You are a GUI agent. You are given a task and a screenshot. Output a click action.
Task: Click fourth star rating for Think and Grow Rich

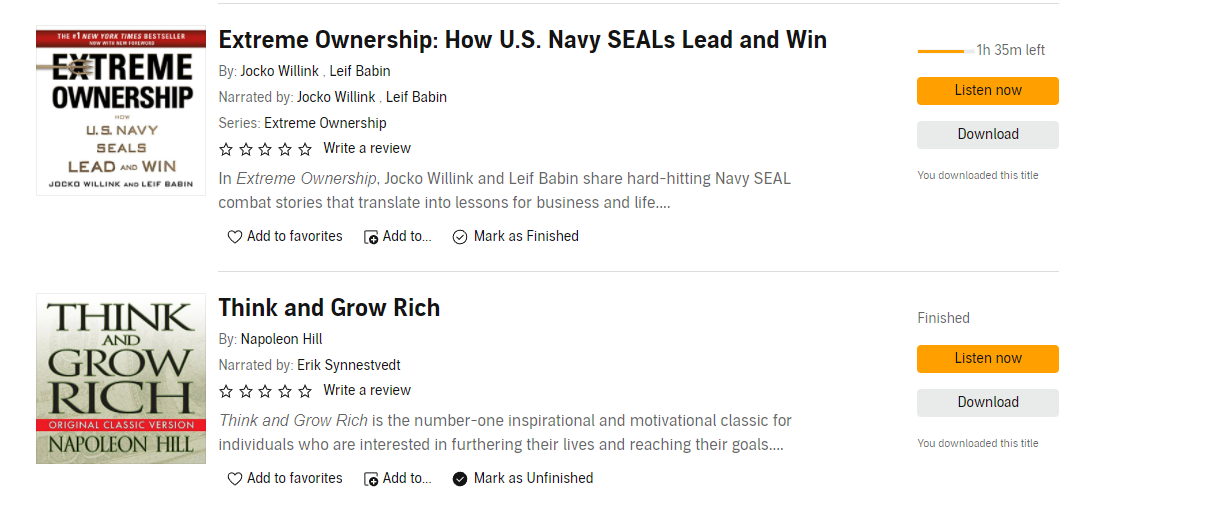click(286, 391)
